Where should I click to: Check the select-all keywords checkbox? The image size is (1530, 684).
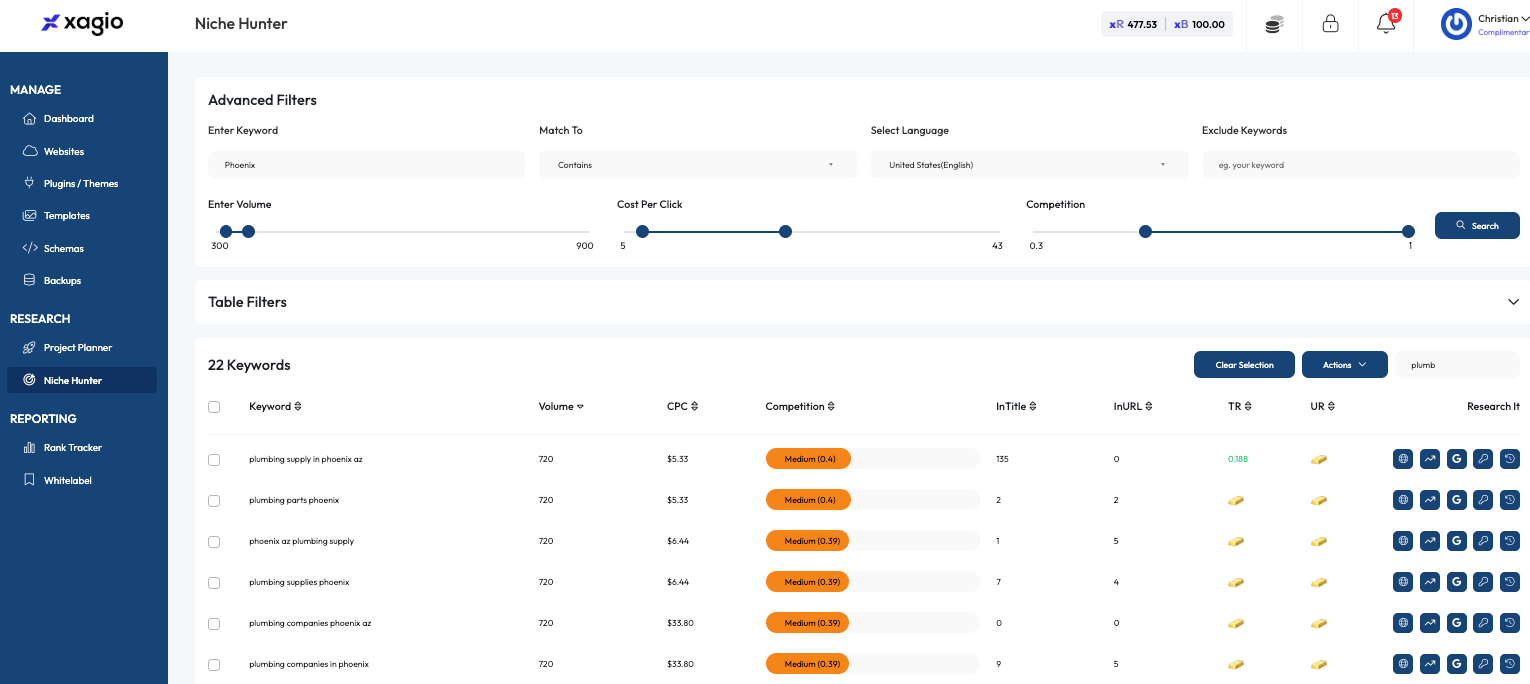click(214, 407)
